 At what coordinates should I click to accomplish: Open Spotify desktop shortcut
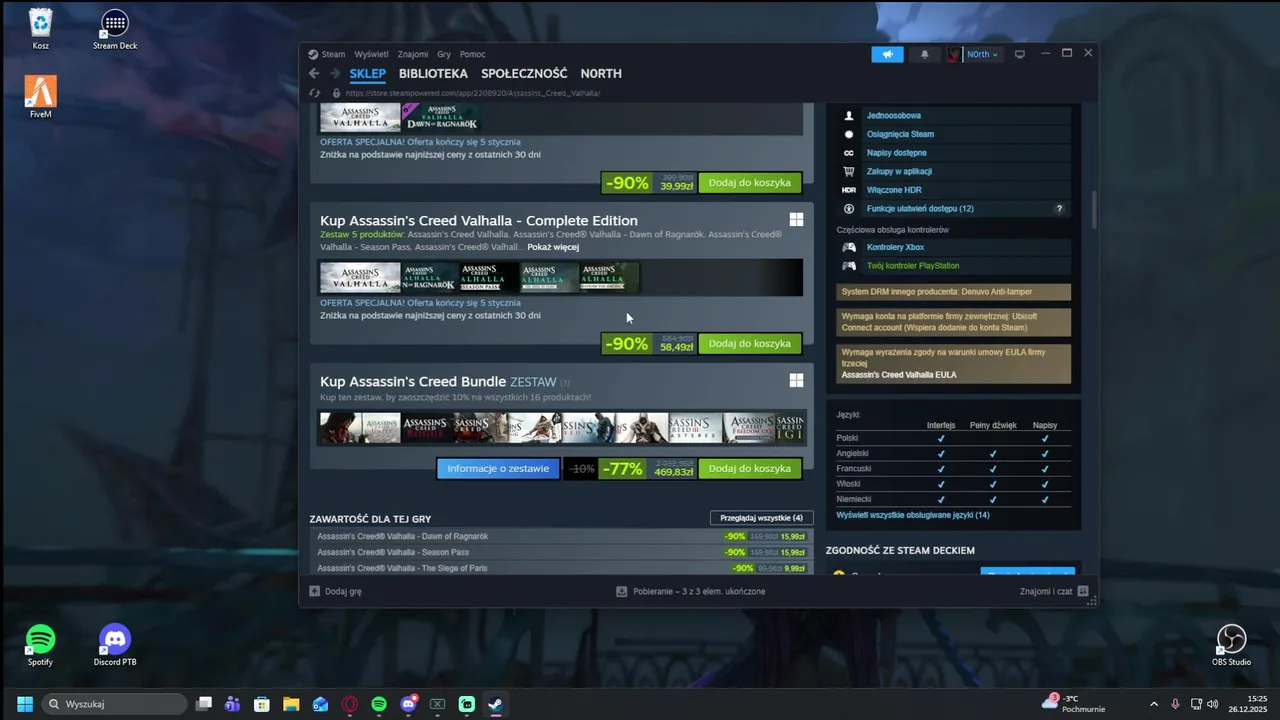point(40,645)
